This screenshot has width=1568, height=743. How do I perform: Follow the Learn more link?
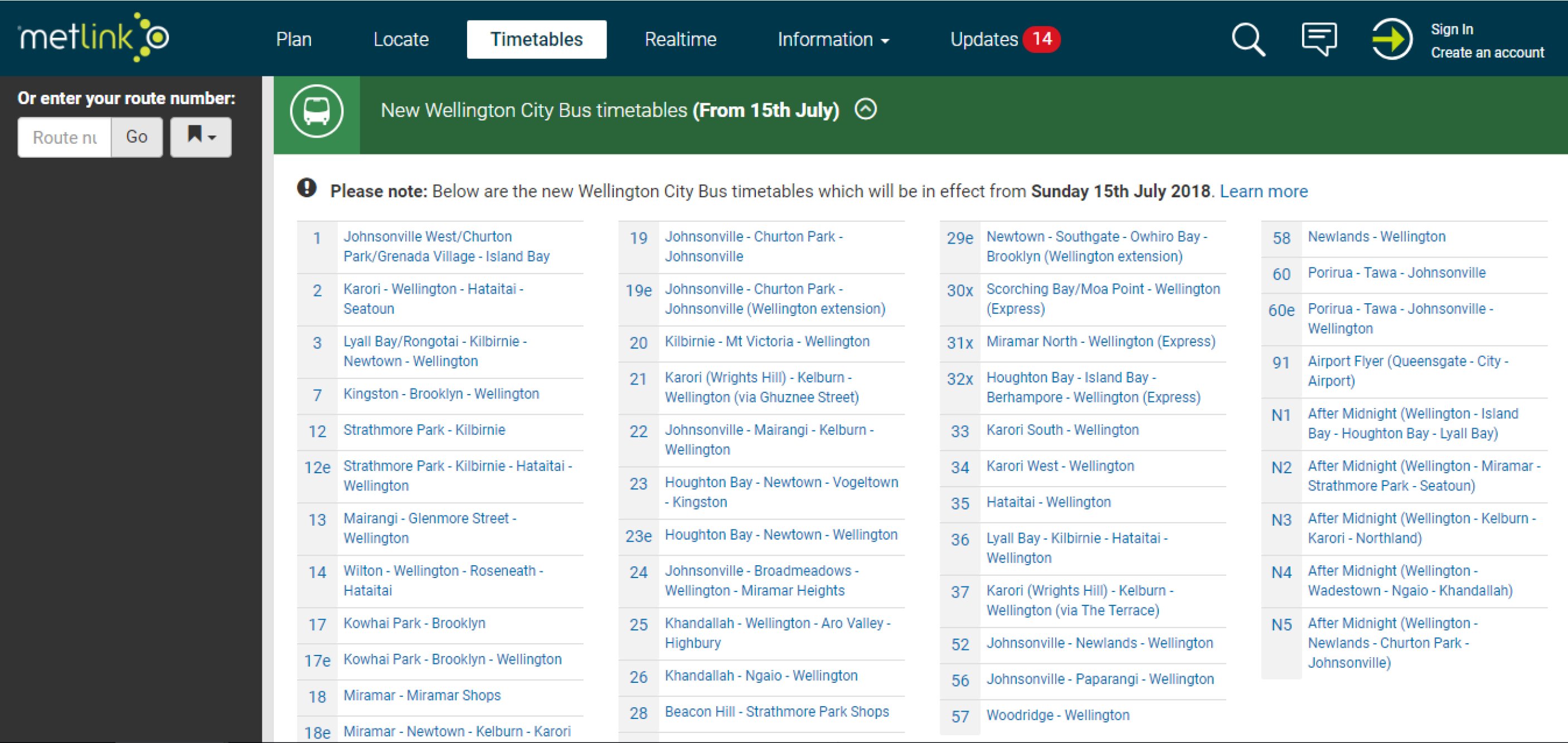click(x=1264, y=191)
